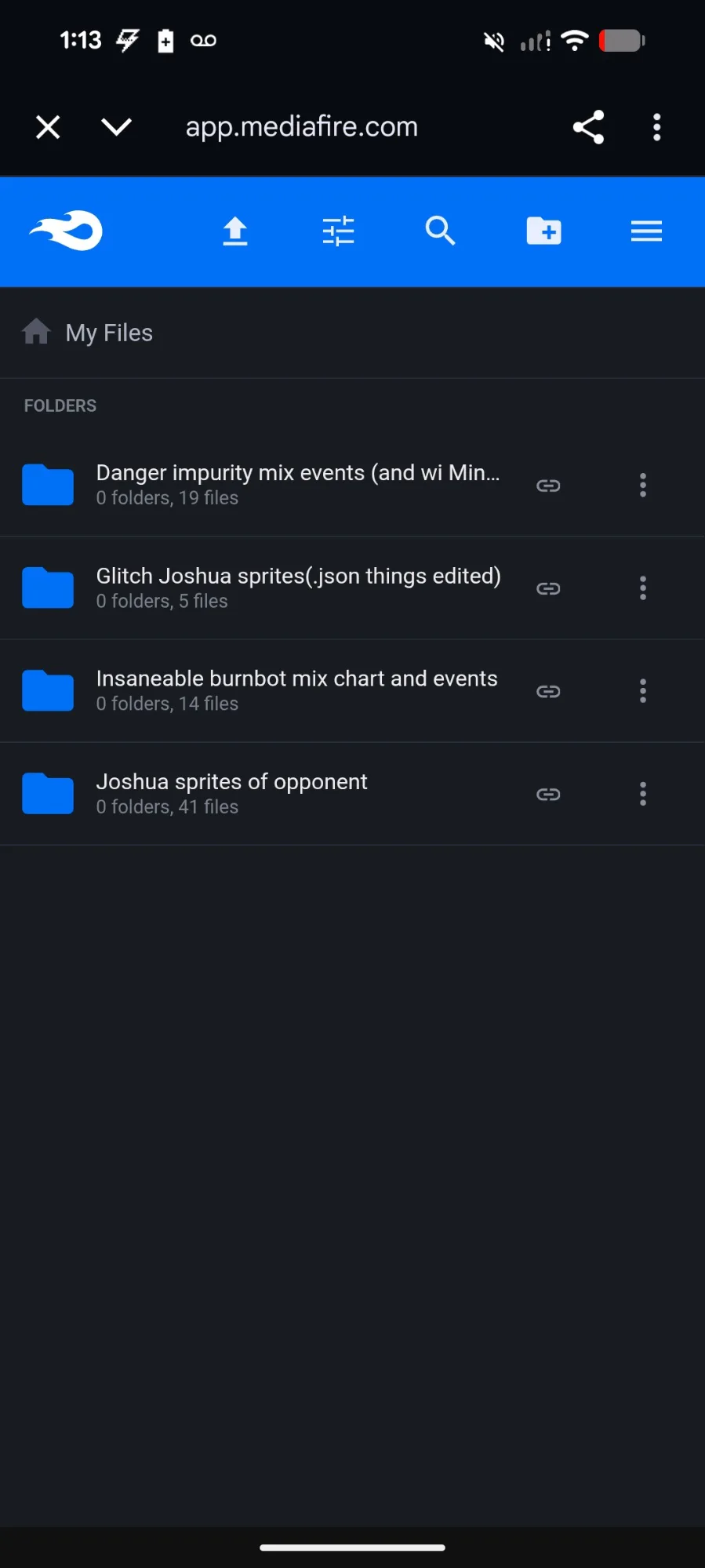The image size is (705, 1568).
Task: Open Joshua sprites of opponent folder
Action: pos(231,783)
